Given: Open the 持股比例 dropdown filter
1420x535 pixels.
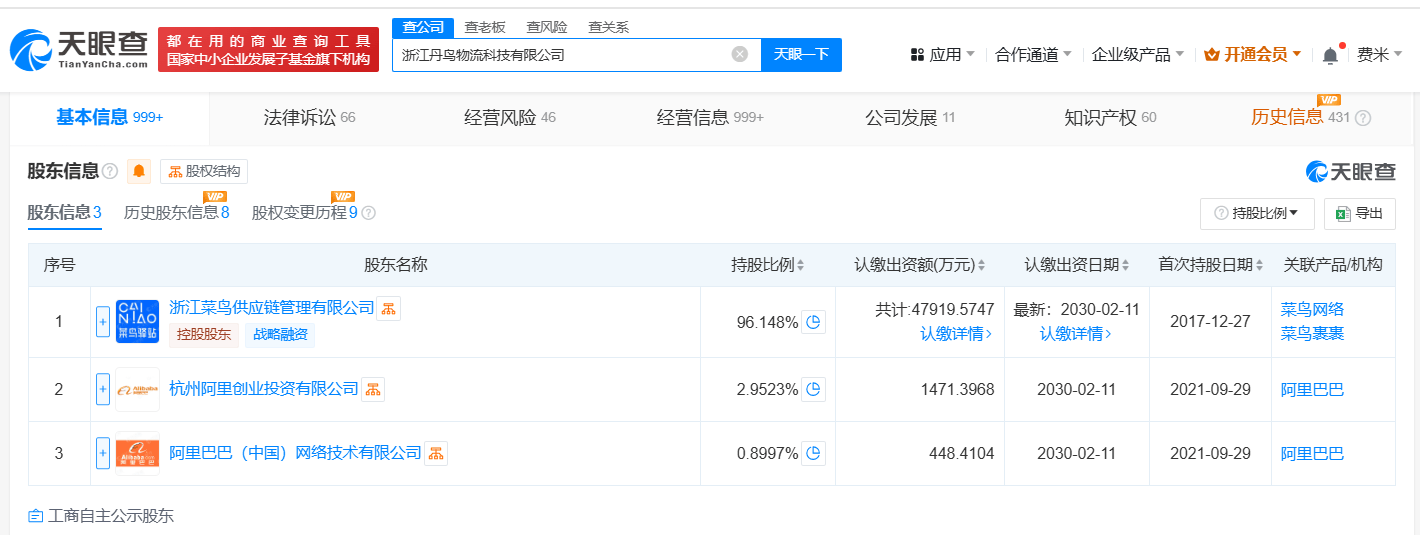Looking at the screenshot, I should tap(1256, 213).
